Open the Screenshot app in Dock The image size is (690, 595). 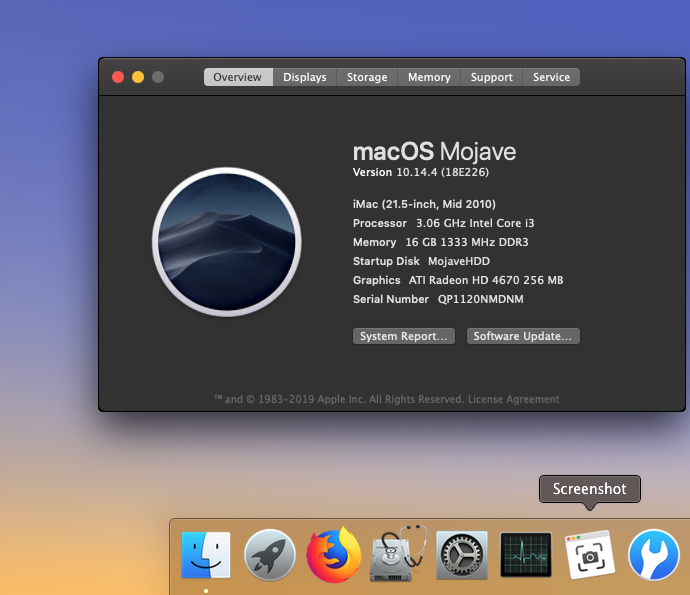590,555
